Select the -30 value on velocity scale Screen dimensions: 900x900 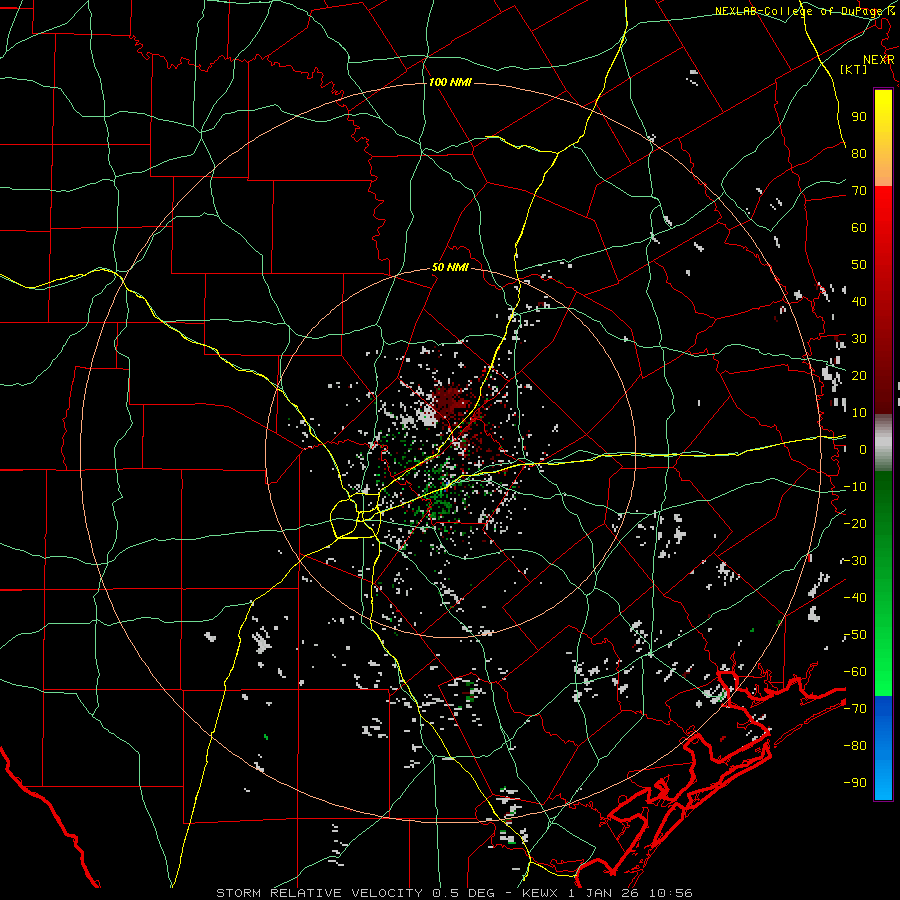coord(855,561)
